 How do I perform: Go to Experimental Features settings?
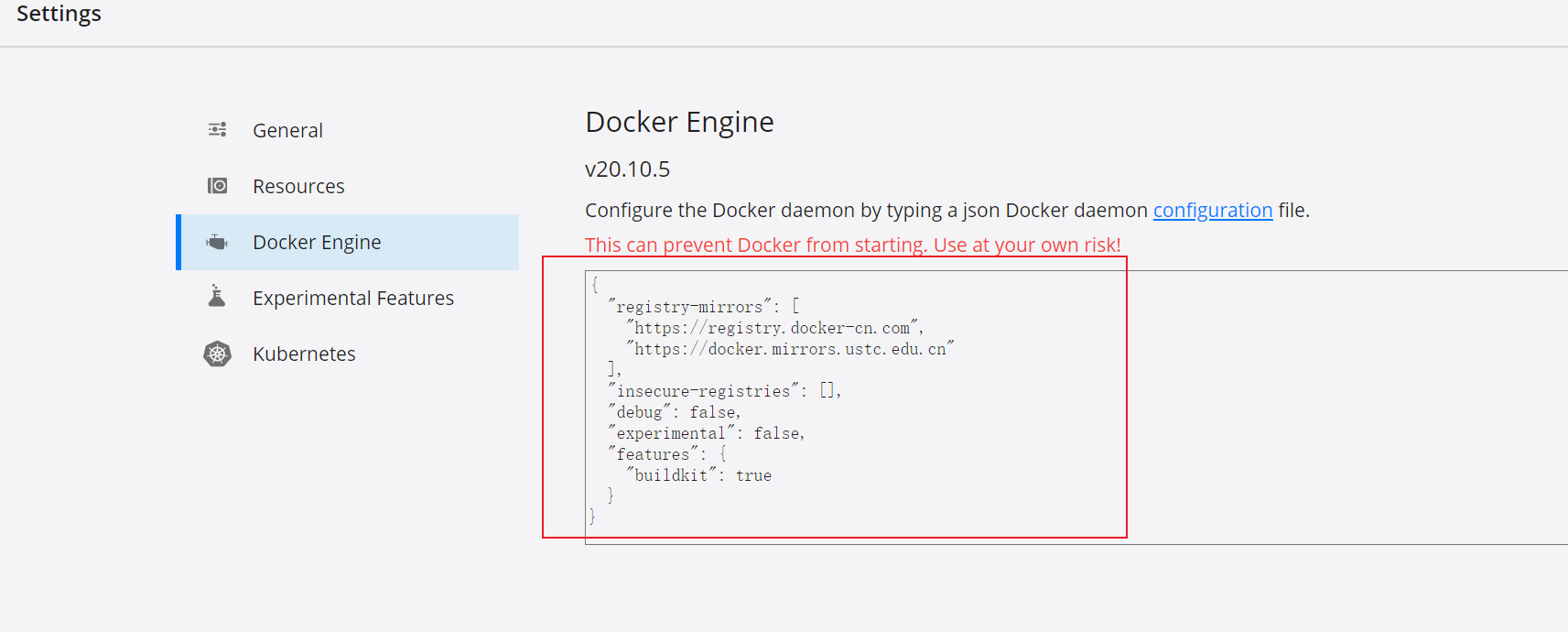353,298
